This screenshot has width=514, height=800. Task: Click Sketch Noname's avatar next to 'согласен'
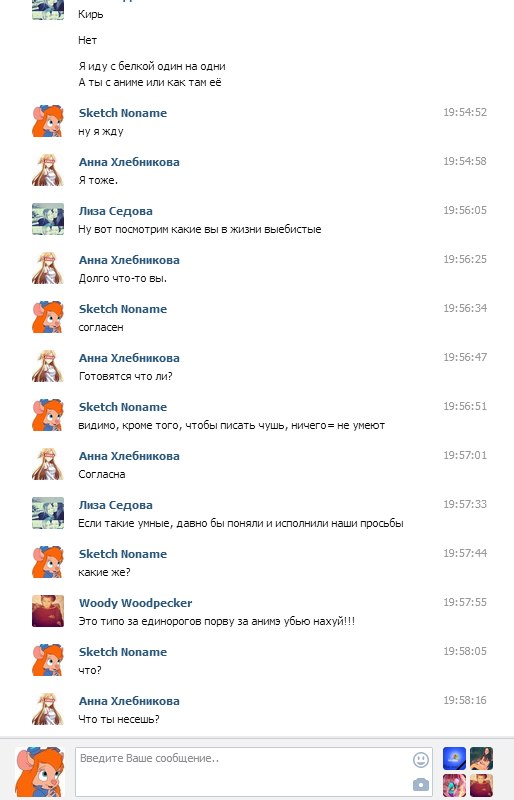pyautogui.click(x=48, y=317)
